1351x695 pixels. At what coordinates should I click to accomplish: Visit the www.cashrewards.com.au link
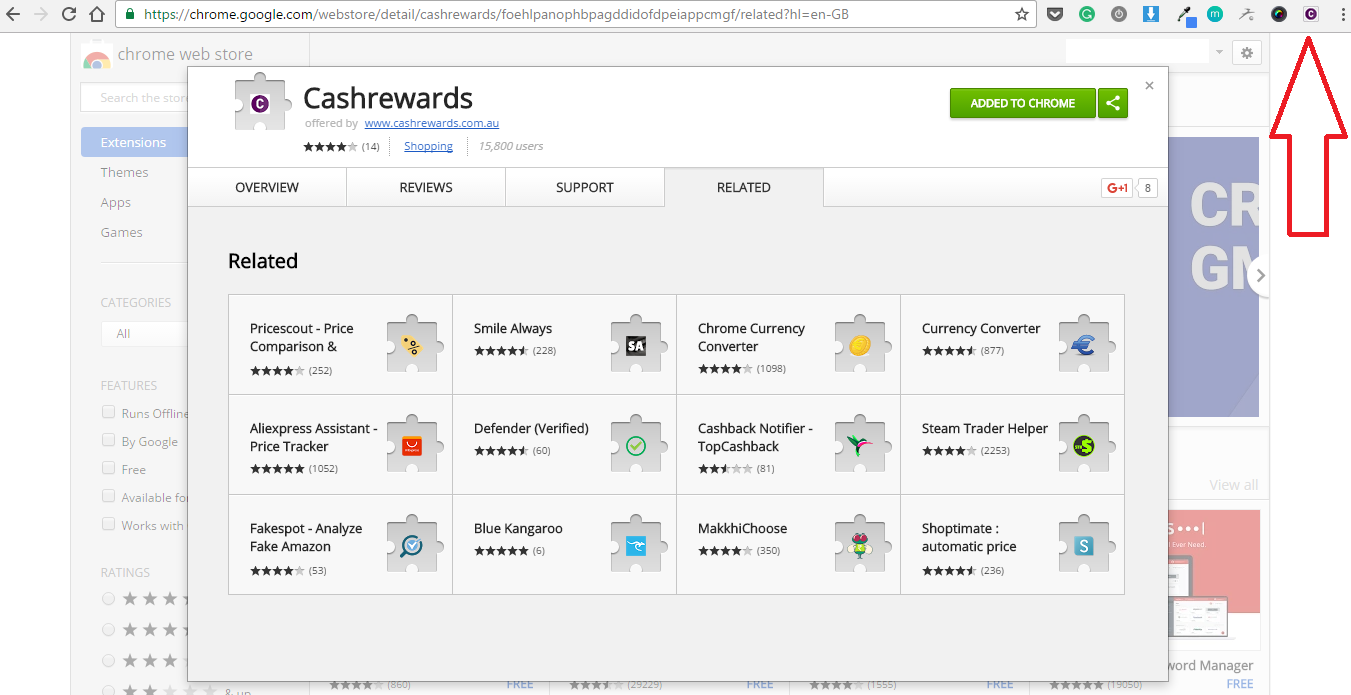(432, 124)
